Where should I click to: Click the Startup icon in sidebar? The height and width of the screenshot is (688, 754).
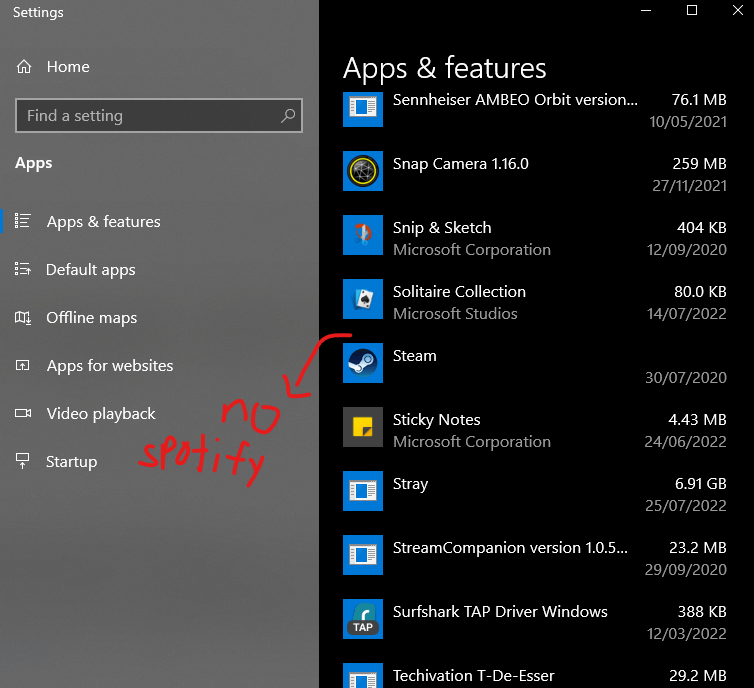click(23, 461)
